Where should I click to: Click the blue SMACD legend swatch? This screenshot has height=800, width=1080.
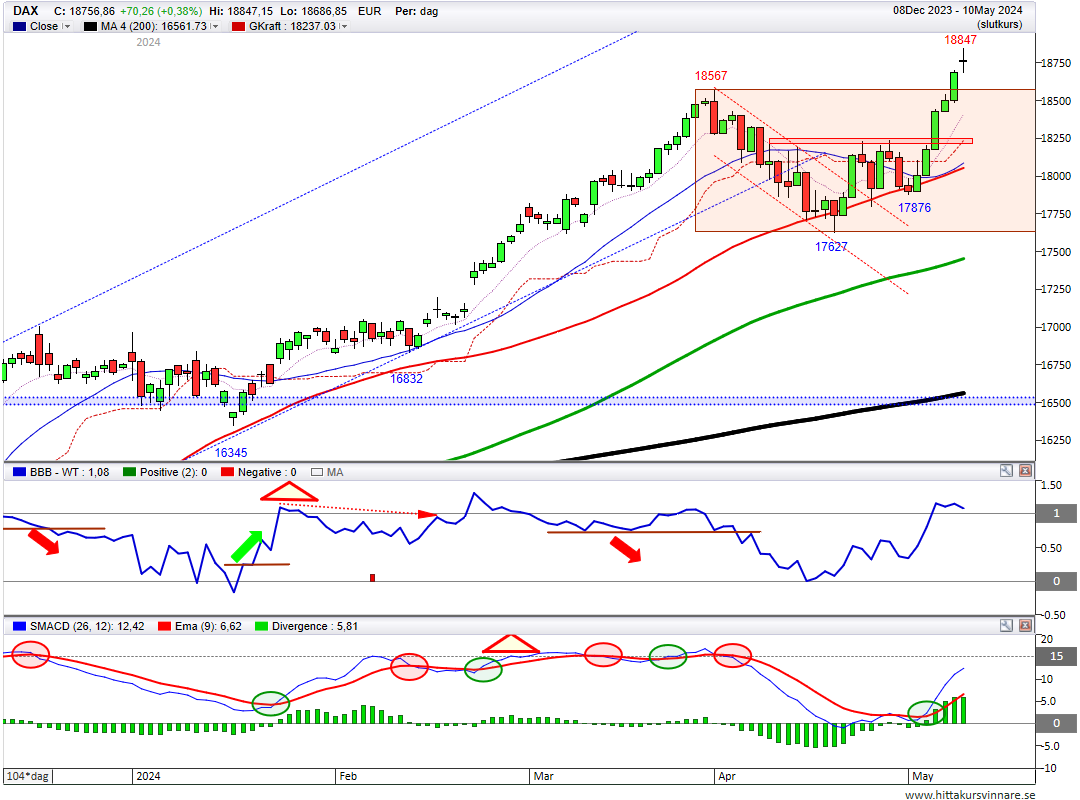(x=19, y=626)
